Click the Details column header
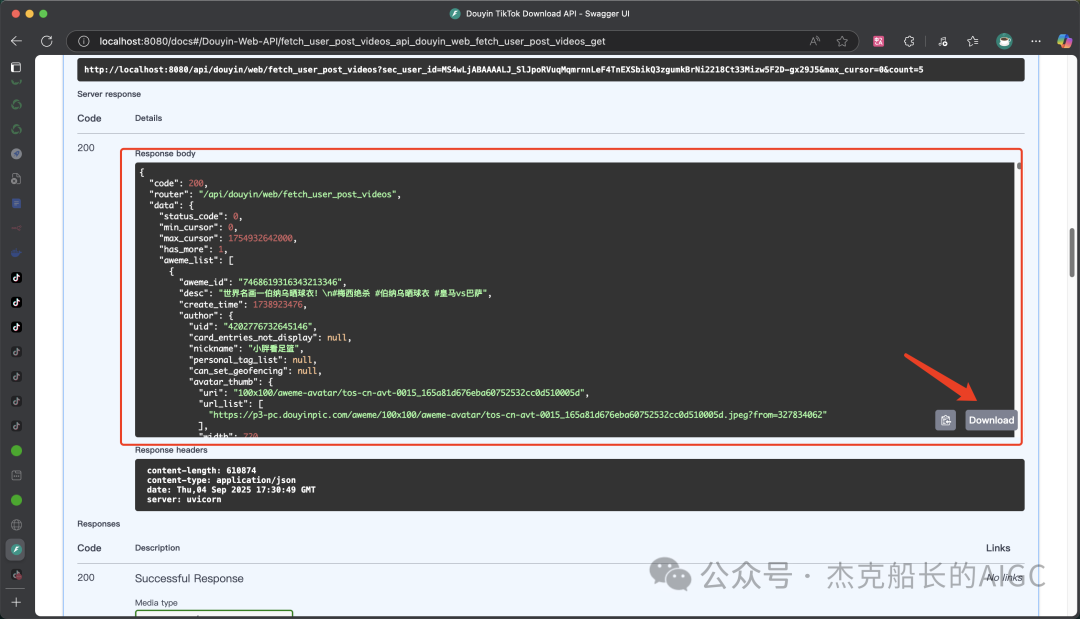The height and width of the screenshot is (619, 1080). click(x=148, y=118)
